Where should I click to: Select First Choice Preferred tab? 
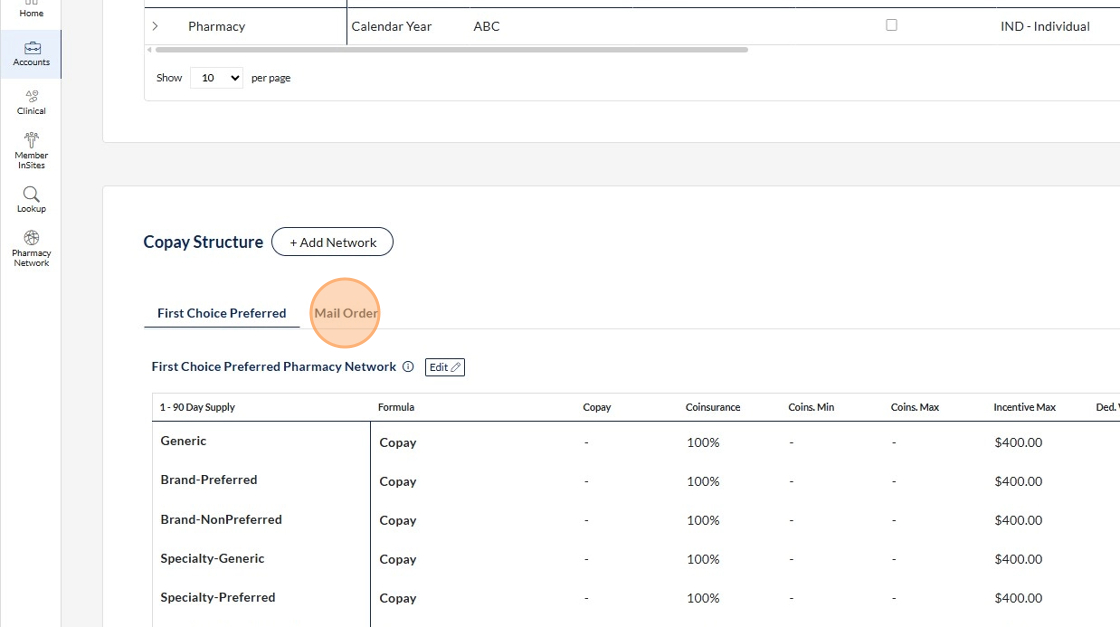[x=222, y=313]
